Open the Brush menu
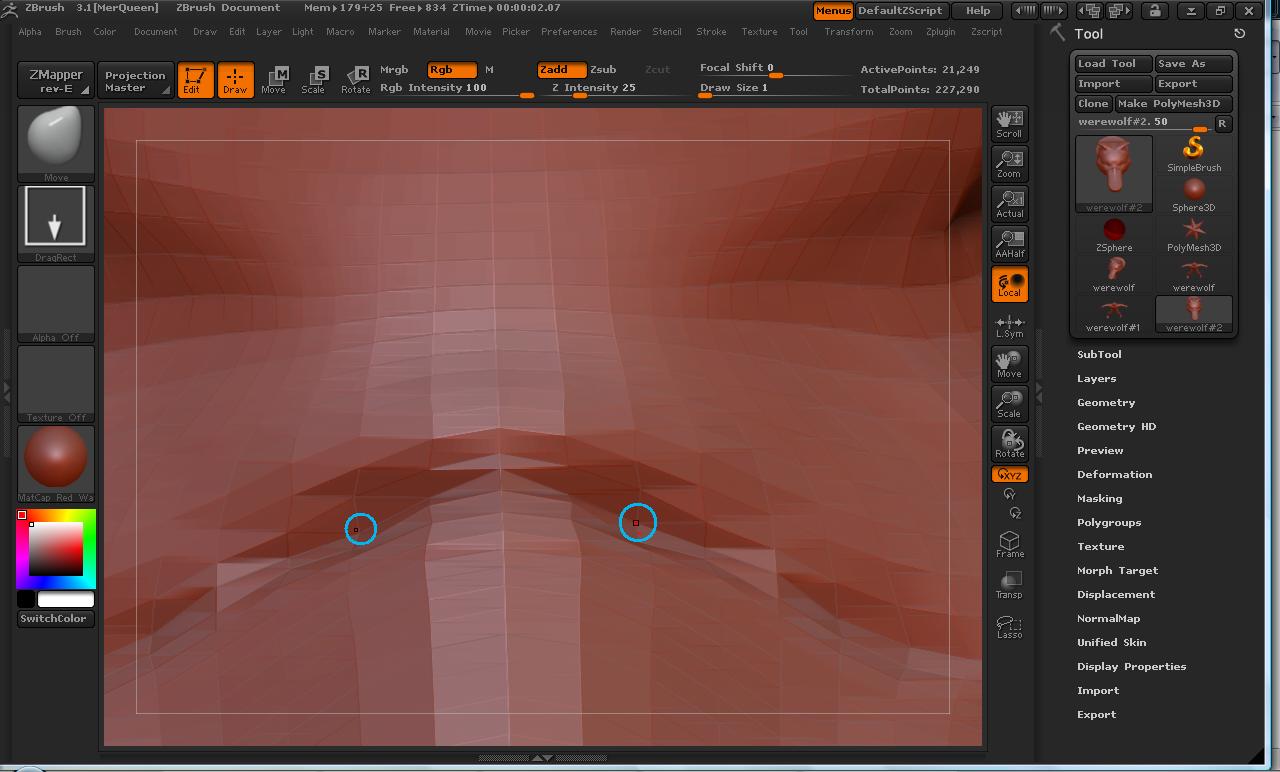Viewport: 1280px width, 772px height. [68, 31]
